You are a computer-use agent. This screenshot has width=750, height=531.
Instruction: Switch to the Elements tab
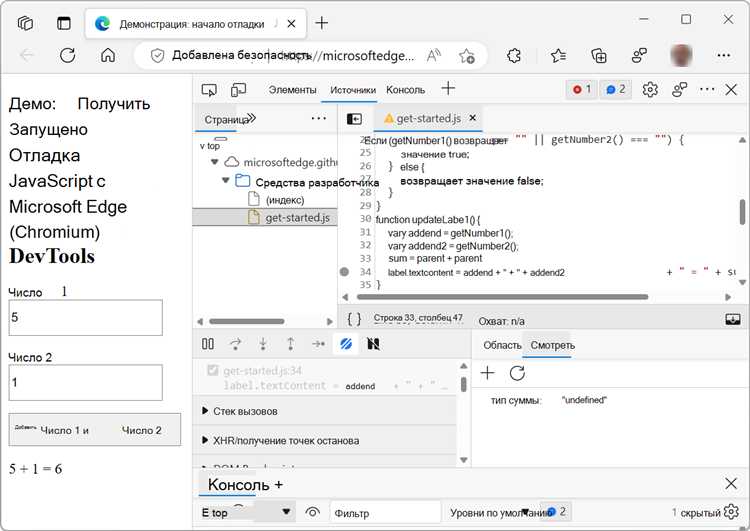pyautogui.click(x=292, y=90)
